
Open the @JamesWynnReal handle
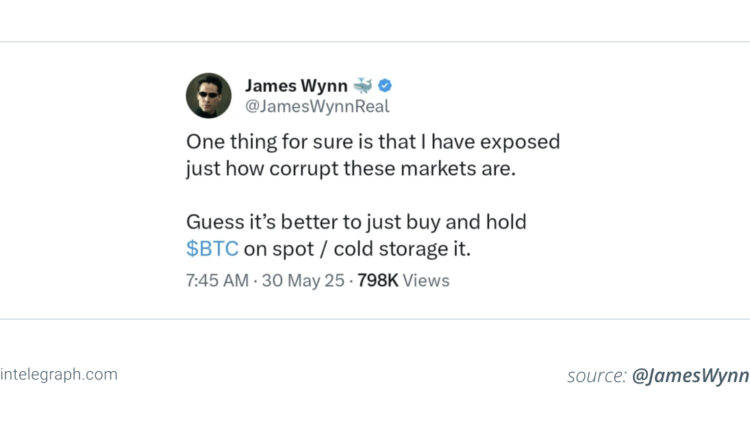[317, 106]
